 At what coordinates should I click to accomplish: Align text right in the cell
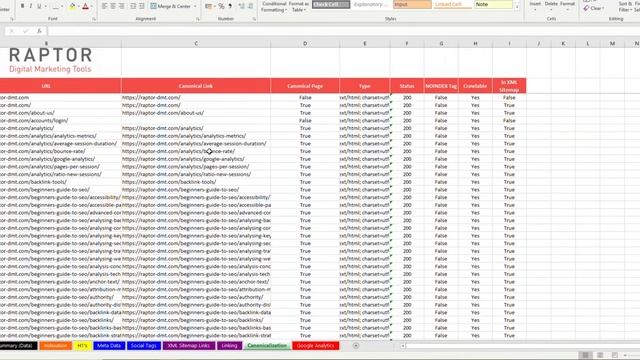tap(122, 6)
